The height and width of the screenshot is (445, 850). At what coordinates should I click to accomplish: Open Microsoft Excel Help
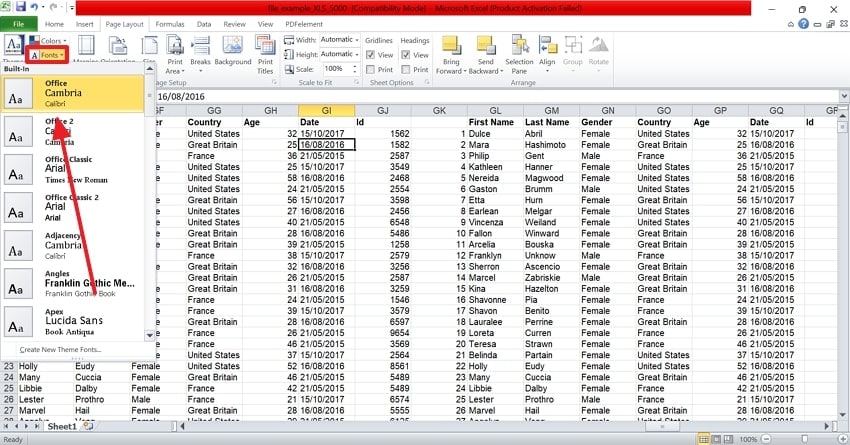click(803, 24)
